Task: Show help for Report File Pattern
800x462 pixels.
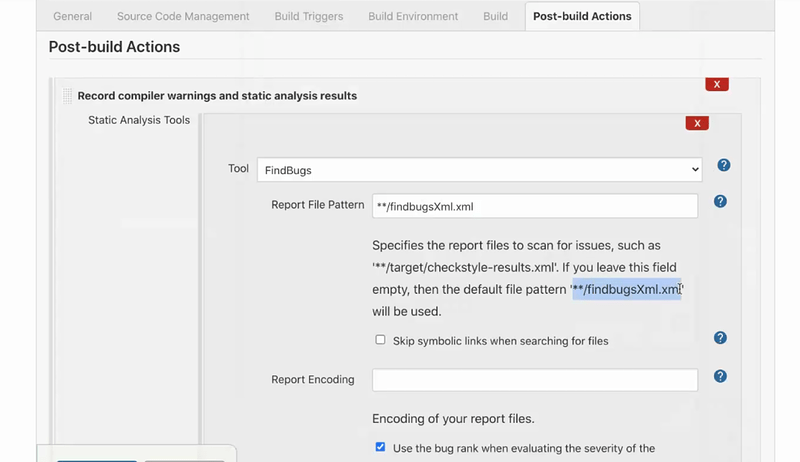Action: (x=720, y=201)
